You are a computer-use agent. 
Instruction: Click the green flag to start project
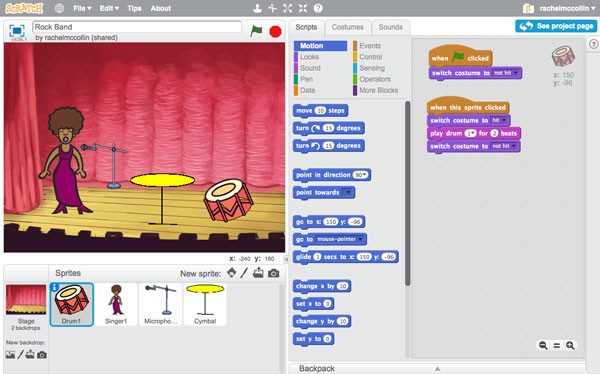(x=256, y=31)
